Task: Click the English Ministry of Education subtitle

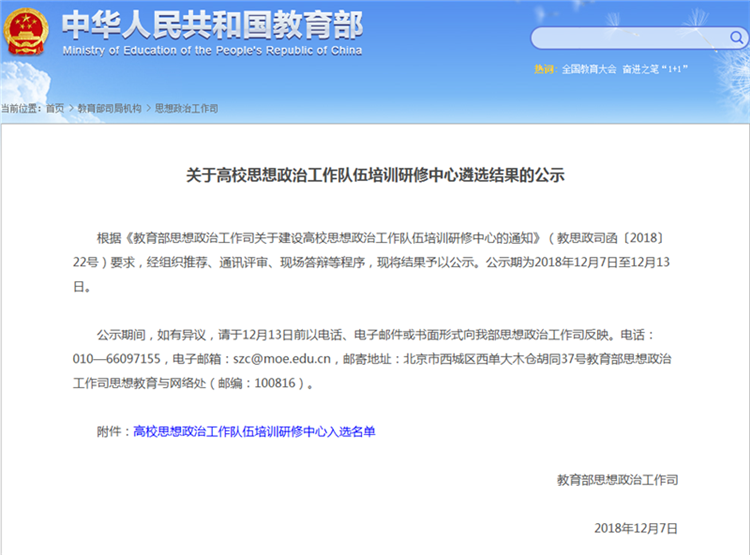Action: point(212,50)
